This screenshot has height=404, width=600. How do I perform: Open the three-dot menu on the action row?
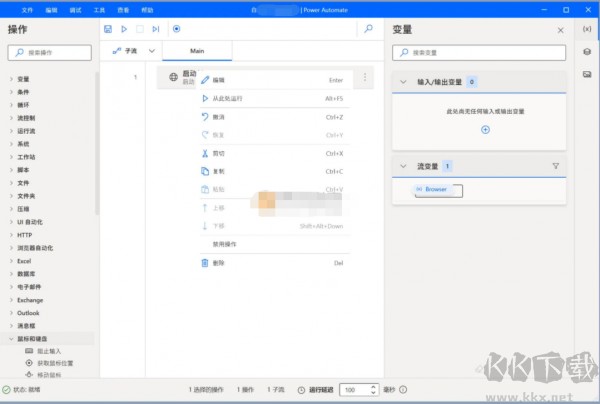(x=364, y=78)
